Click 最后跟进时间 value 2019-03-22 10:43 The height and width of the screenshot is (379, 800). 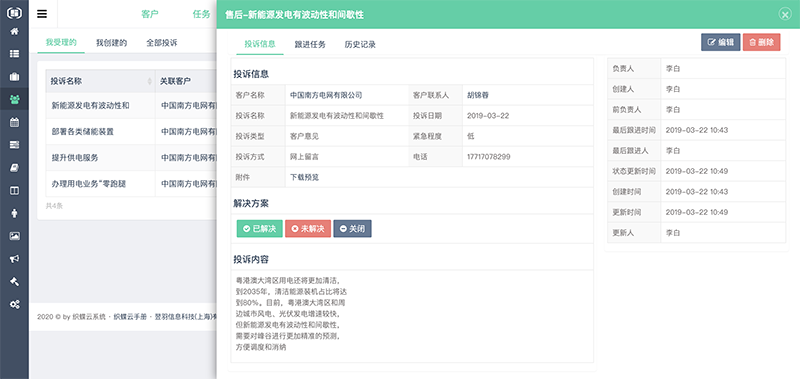[x=697, y=130]
